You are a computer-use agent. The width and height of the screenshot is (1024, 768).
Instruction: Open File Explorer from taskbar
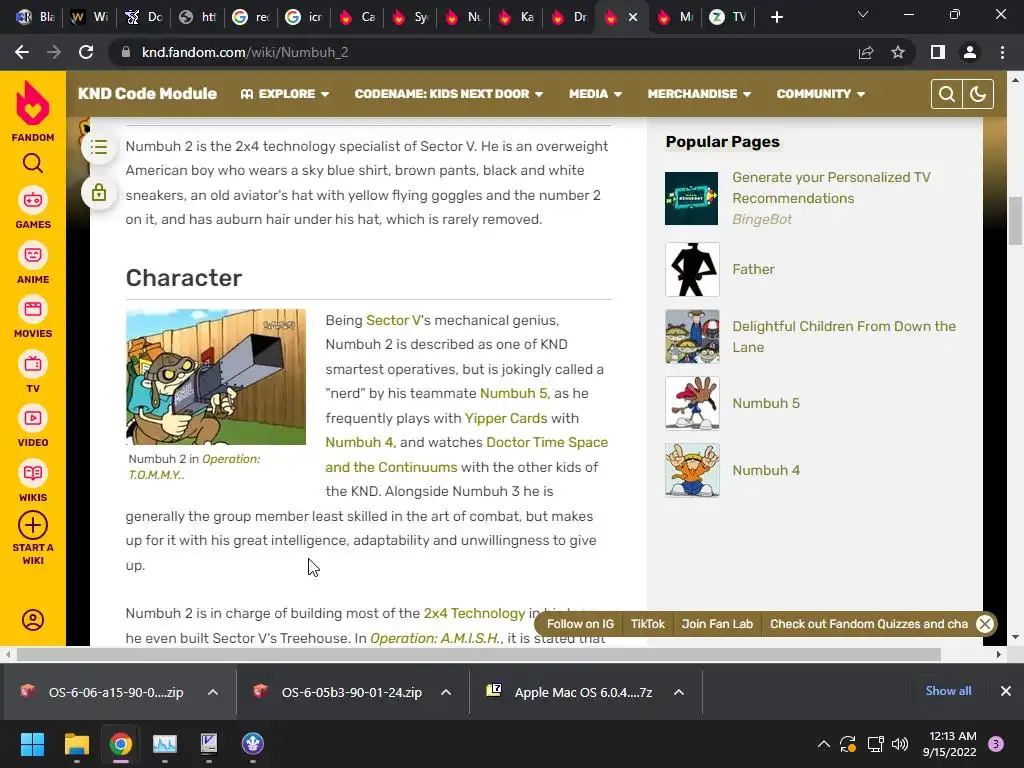[76, 743]
